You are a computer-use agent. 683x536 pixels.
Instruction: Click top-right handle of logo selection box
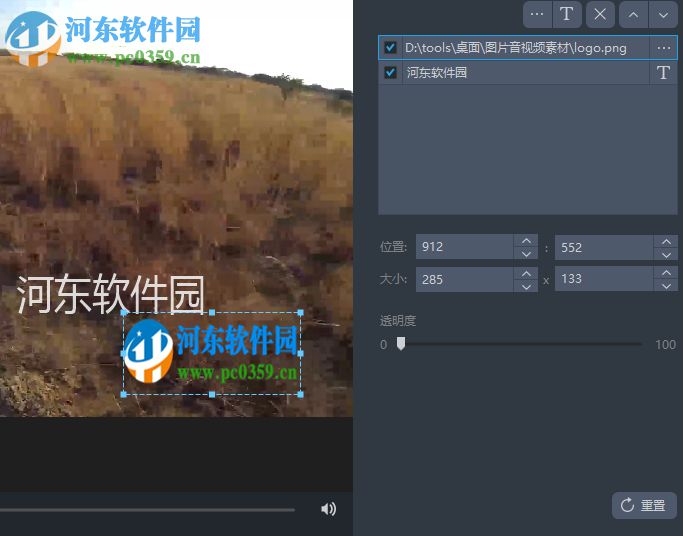point(301,313)
